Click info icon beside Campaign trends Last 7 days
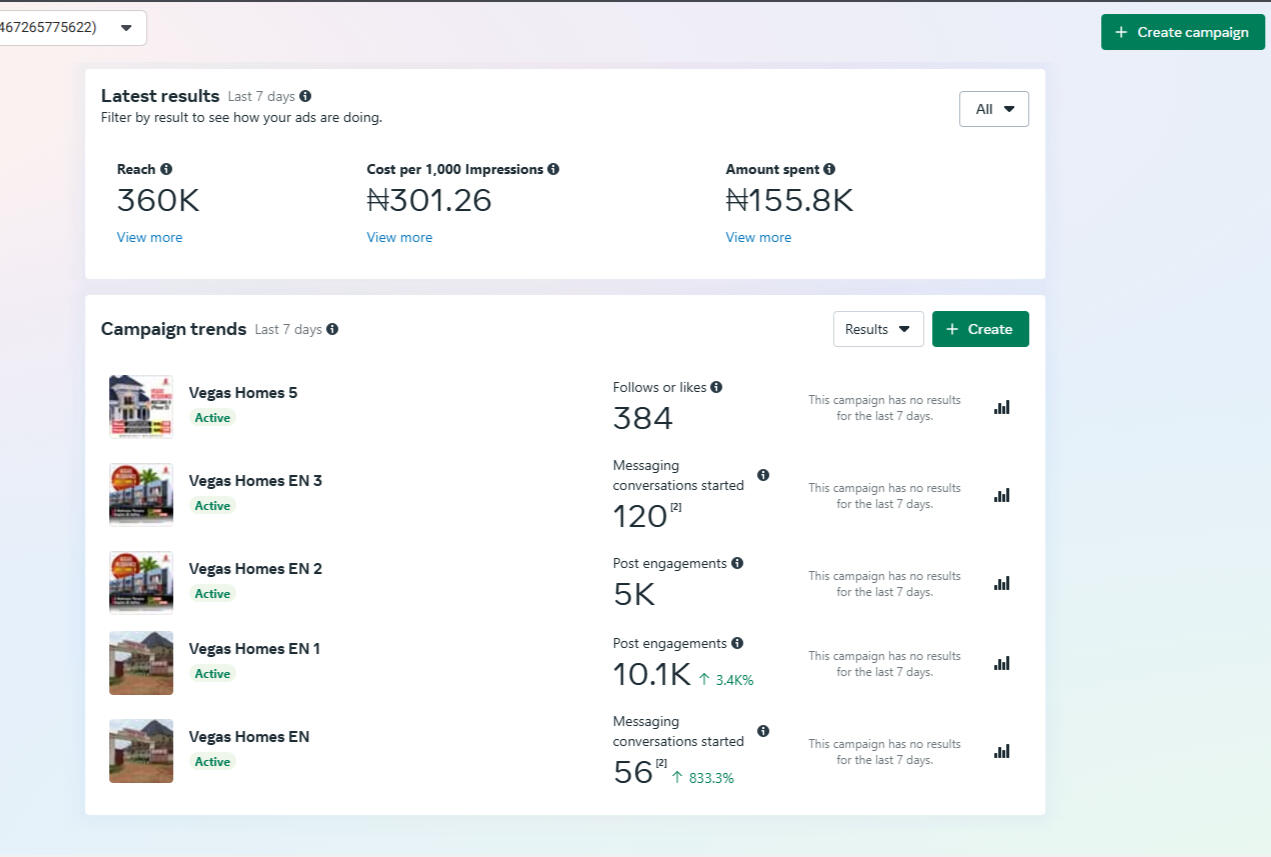Image resolution: width=1271 pixels, height=857 pixels. point(332,329)
